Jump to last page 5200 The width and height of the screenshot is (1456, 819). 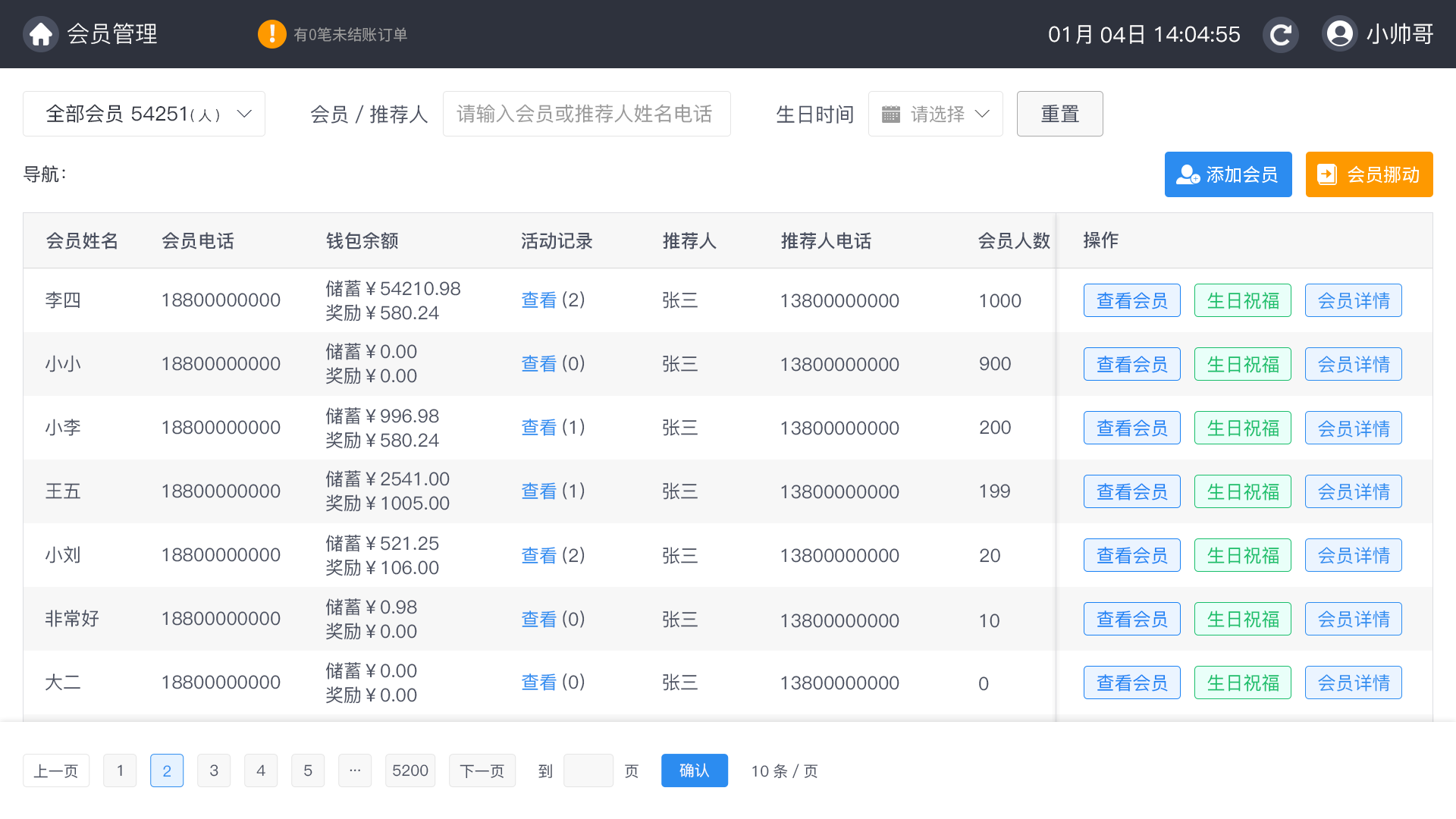tap(410, 771)
